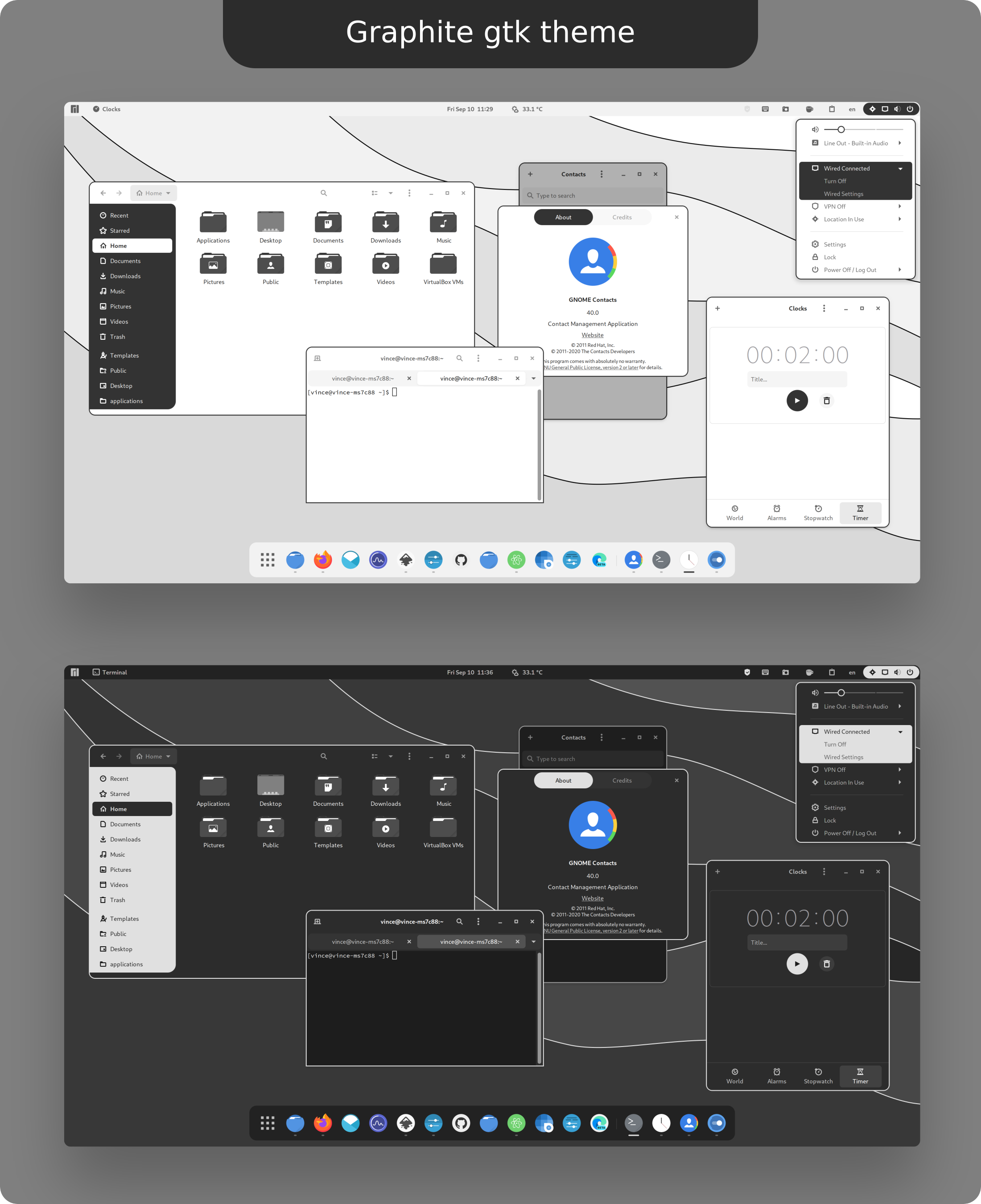Image resolution: width=981 pixels, height=1204 pixels.
Task: Open Inkscape from the dock
Action: pyautogui.click(x=406, y=560)
